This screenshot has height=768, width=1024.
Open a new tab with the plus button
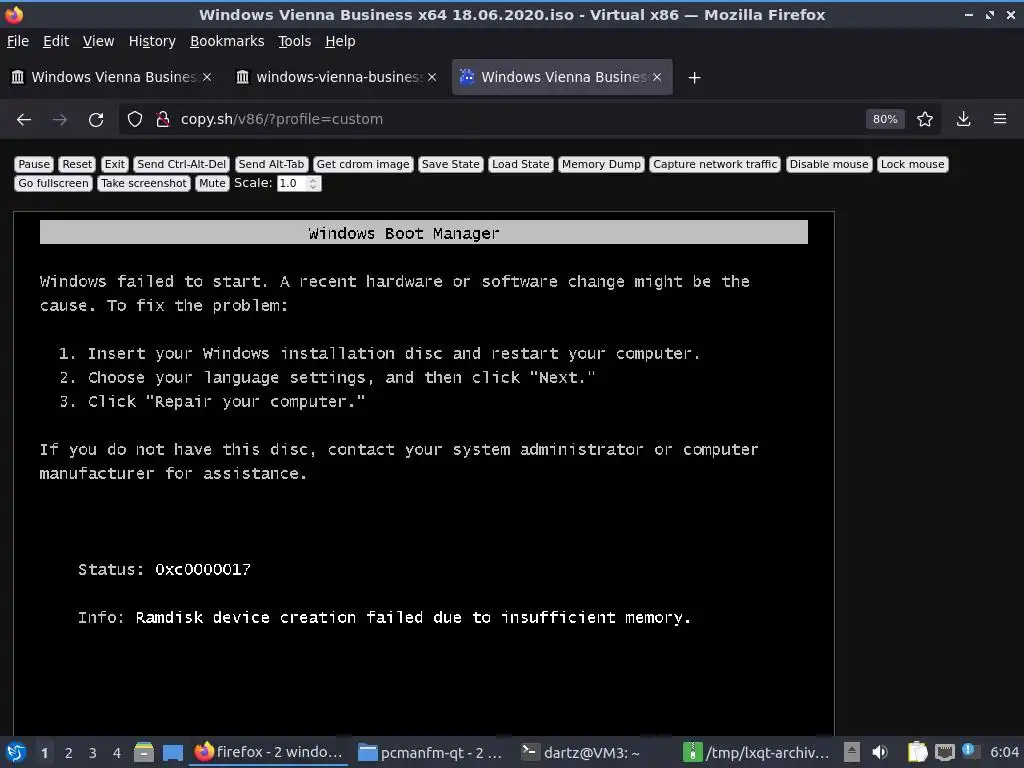[x=694, y=78]
